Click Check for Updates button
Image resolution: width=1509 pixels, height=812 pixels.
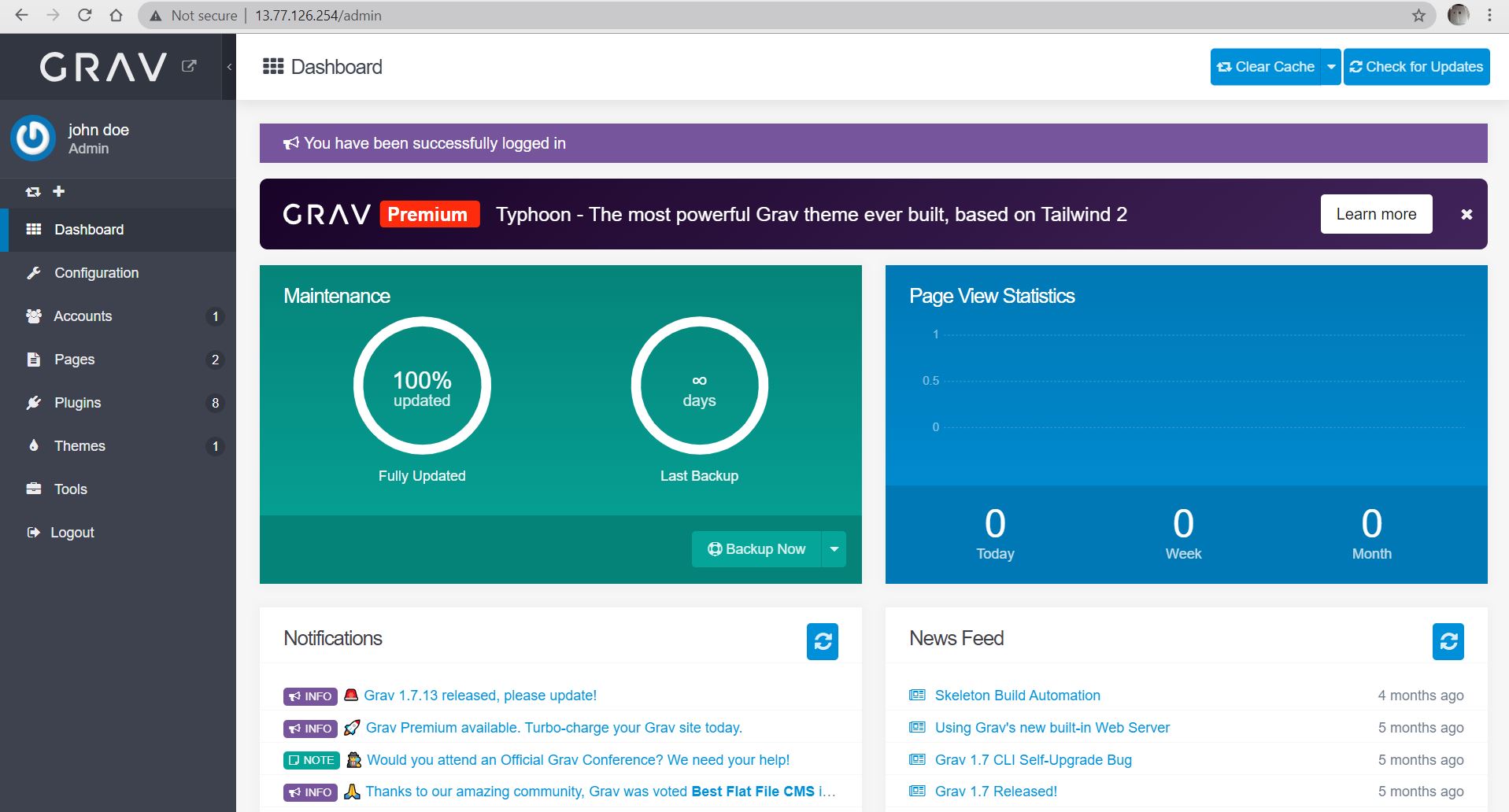point(1416,67)
